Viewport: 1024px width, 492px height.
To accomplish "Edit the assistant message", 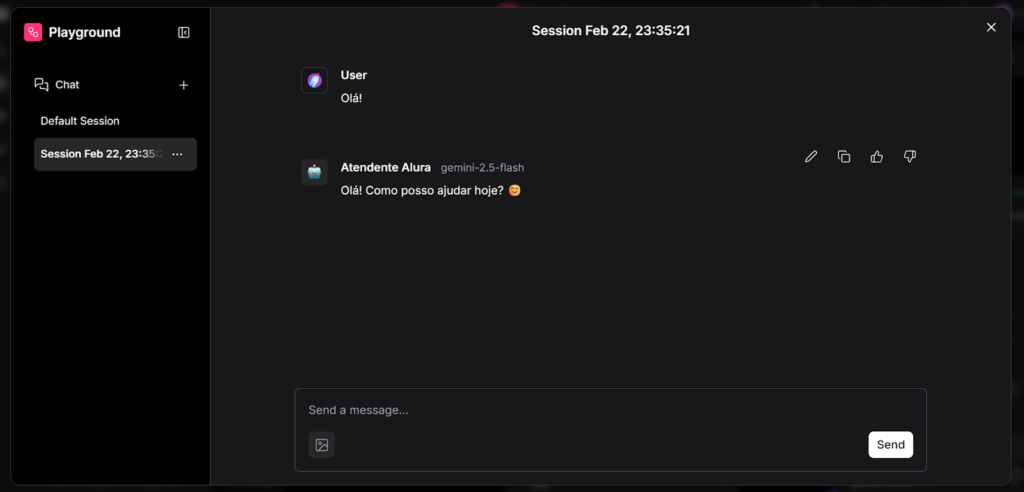I will point(811,156).
